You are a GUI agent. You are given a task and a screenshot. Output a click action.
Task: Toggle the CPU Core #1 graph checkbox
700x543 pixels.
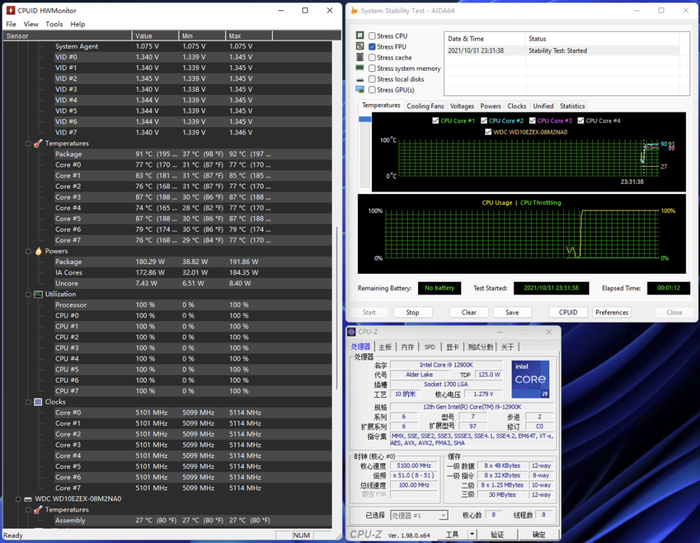click(x=435, y=120)
